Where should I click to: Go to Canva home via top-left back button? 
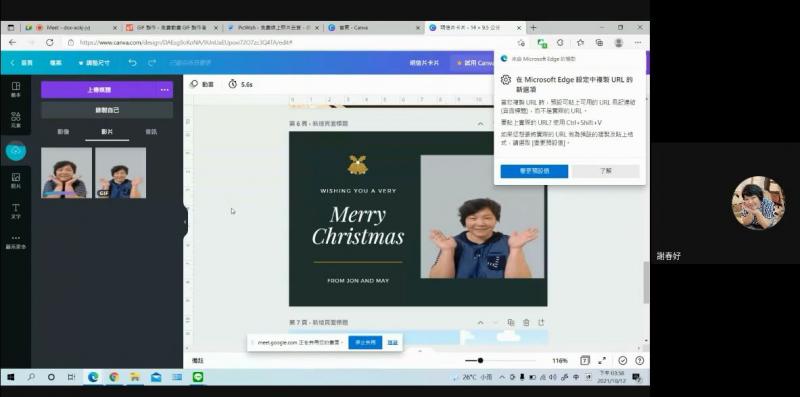(21, 63)
